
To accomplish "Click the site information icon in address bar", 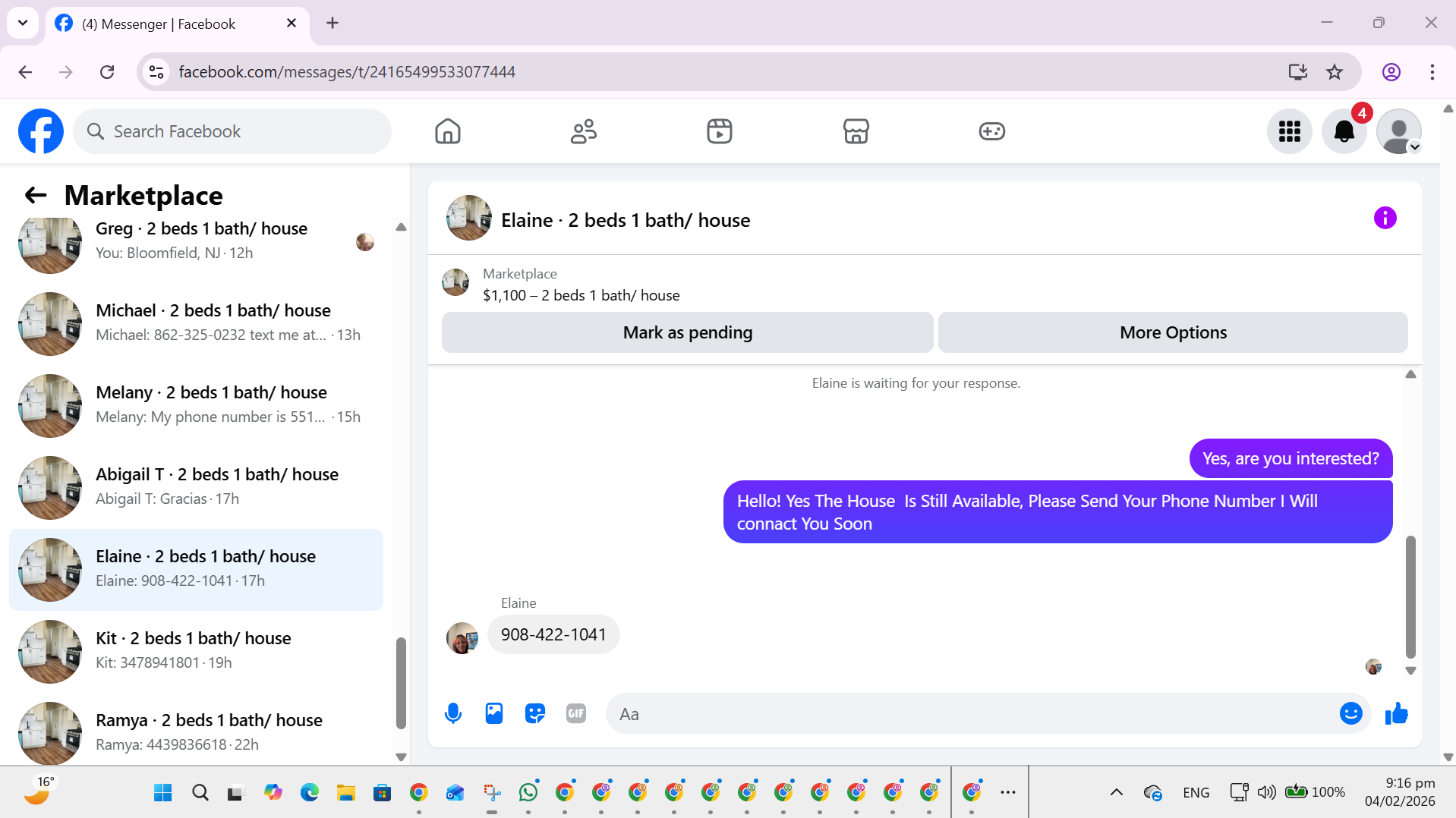I will 156,72.
